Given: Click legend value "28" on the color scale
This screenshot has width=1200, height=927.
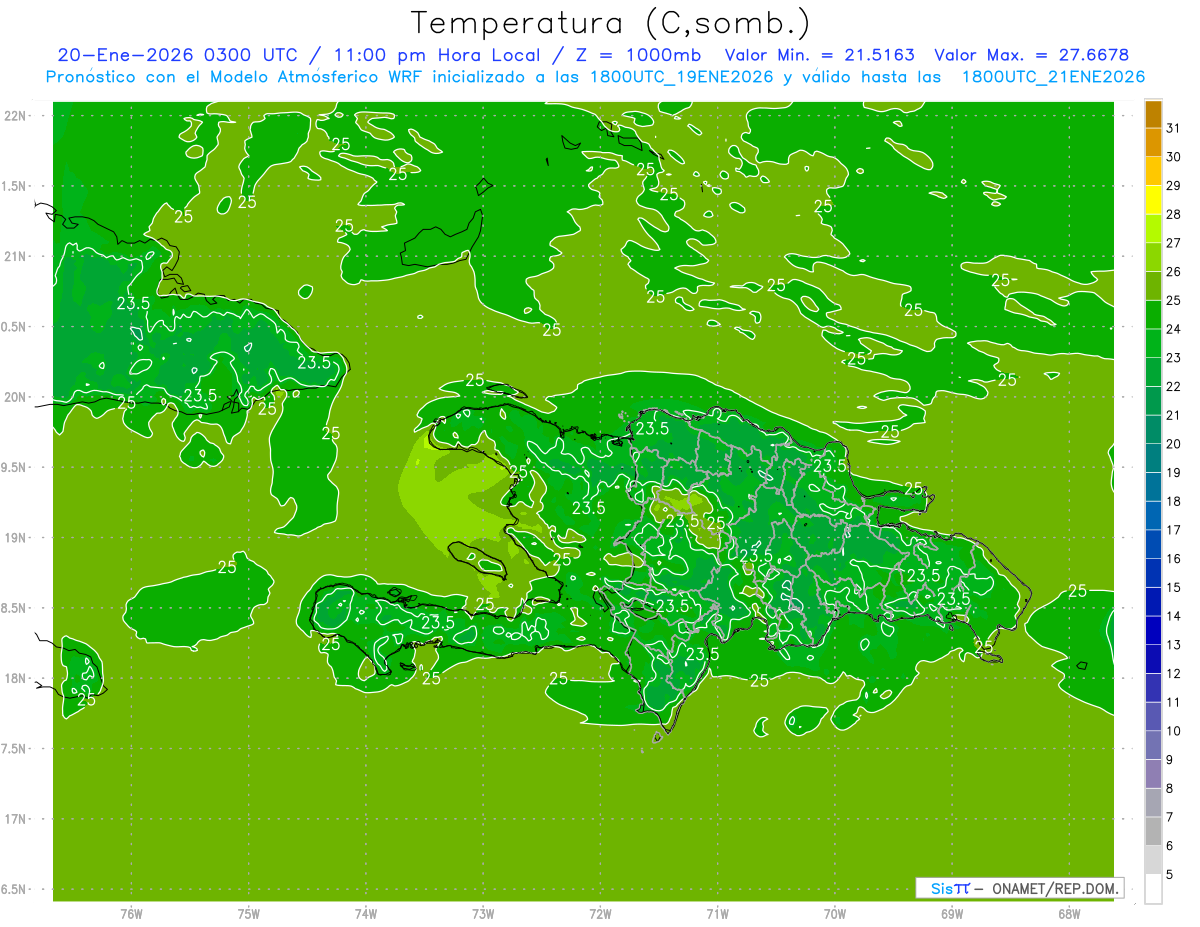Looking at the screenshot, I should (x=1174, y=214).
